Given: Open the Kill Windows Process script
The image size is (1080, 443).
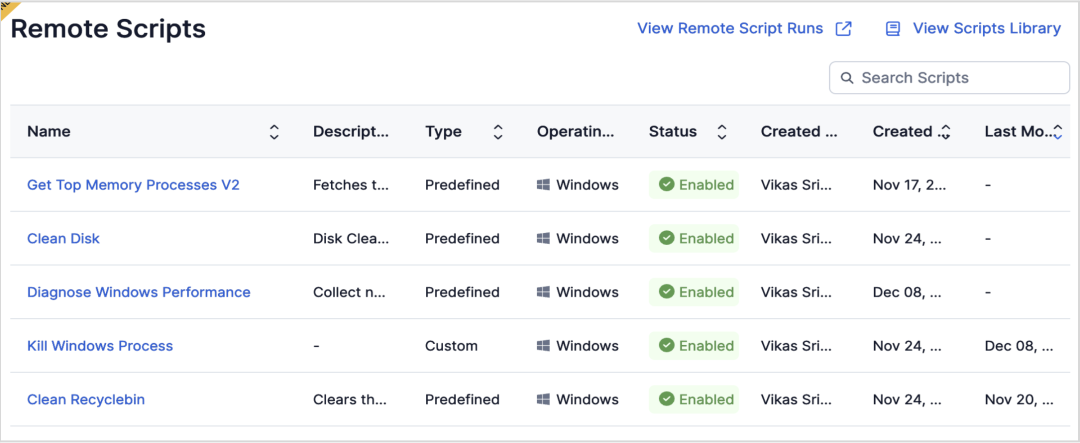Looking at the screenshot, I should tap(100, 346).
